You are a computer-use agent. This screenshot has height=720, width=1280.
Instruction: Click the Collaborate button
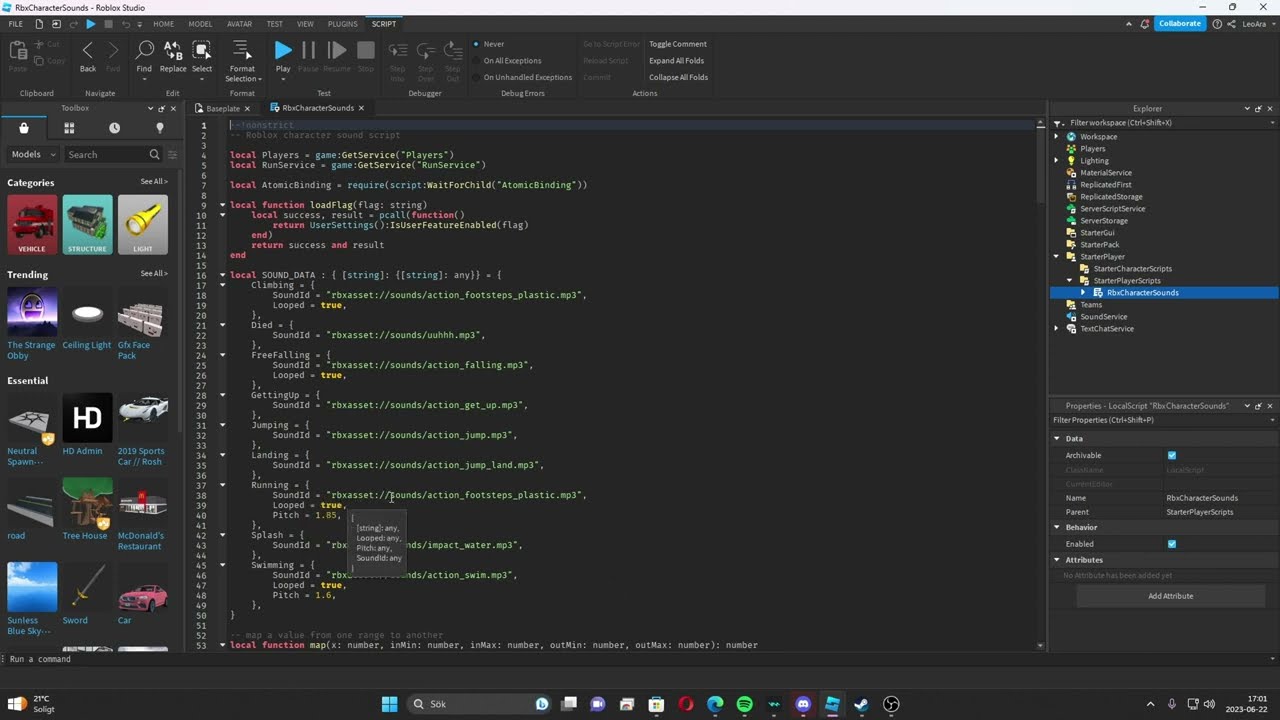[1180, 24]
